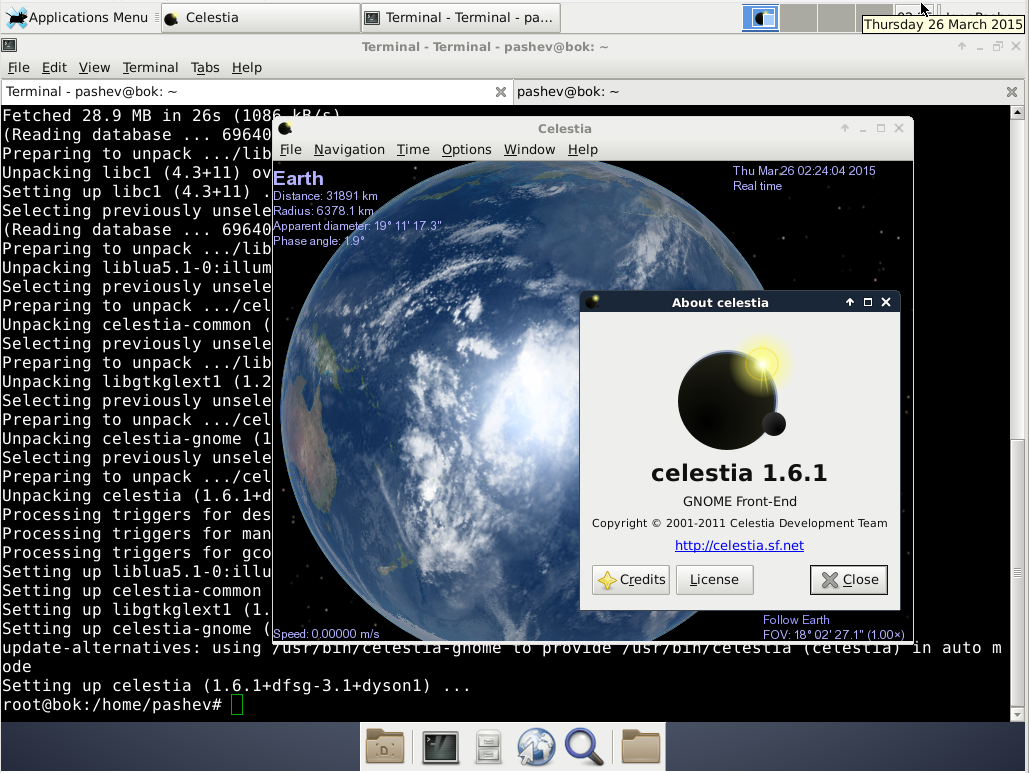Click the 'Follow Earth' status text
The width and height of the screenshot is (1029, 773).
point(796,620)
